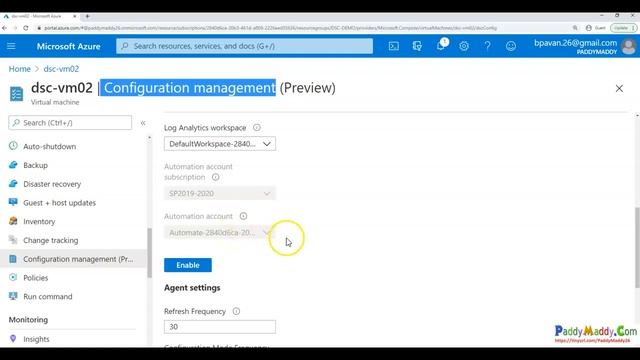This screenshot has width=640, height=360.
Task: Click the Policies icon
Action: [x=13, y=278]
